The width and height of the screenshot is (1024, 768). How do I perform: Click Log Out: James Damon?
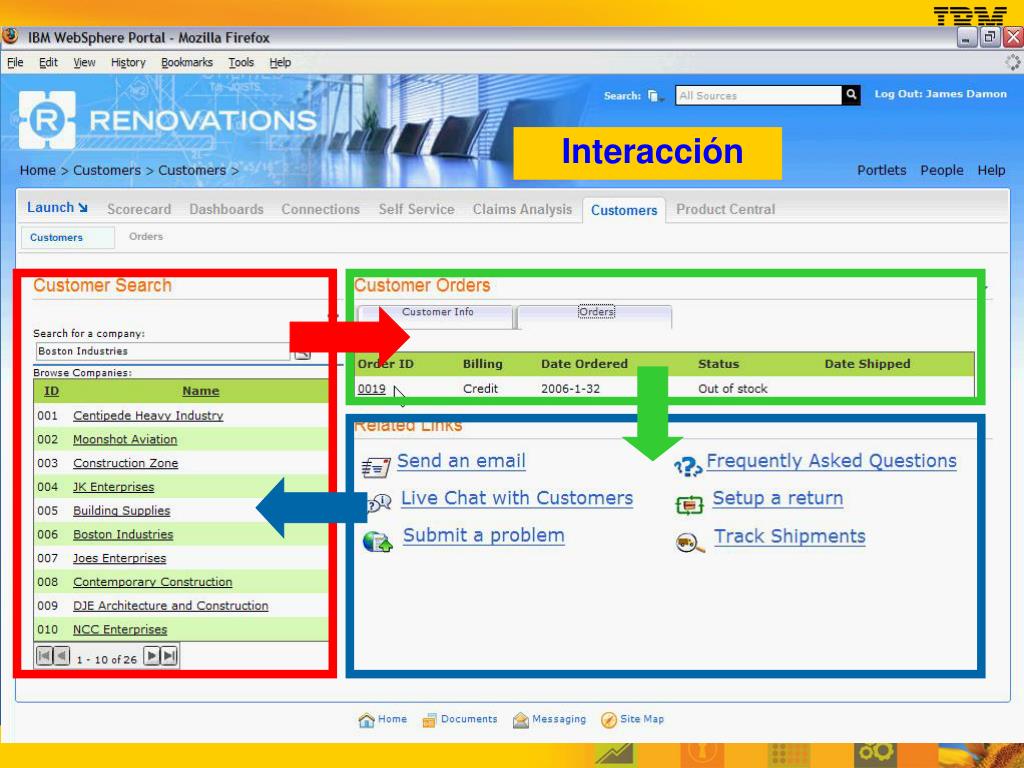point(940,94)
